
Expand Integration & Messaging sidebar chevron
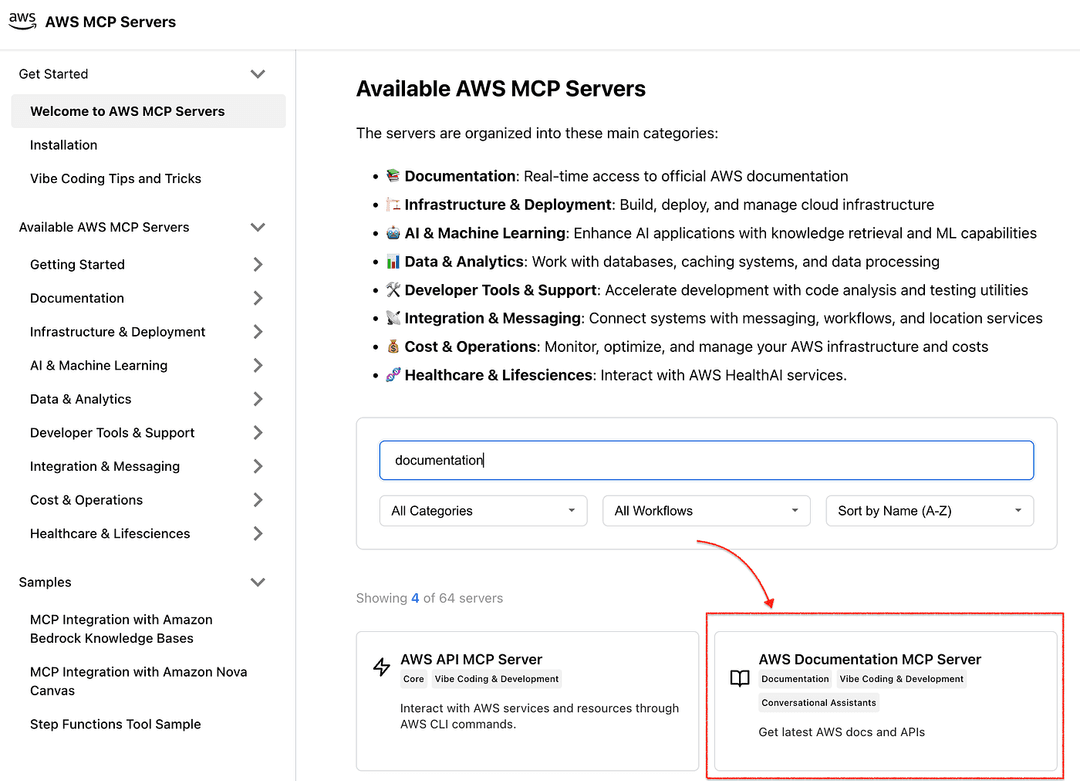258,466
